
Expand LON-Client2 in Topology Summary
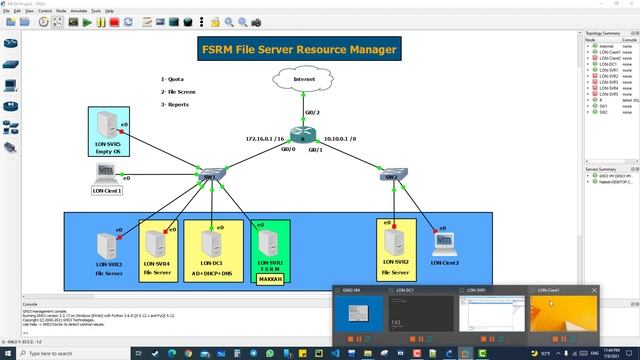tap(588, 58)
